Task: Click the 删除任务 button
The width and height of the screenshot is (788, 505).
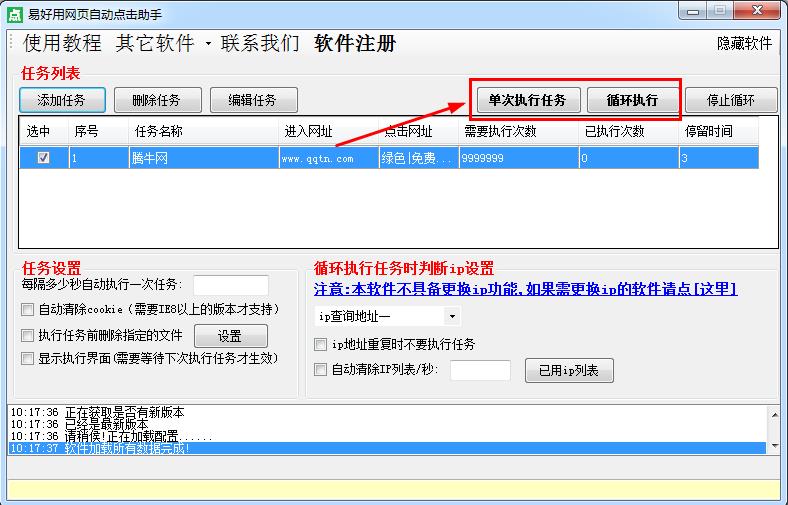Action: click(156, 100)
